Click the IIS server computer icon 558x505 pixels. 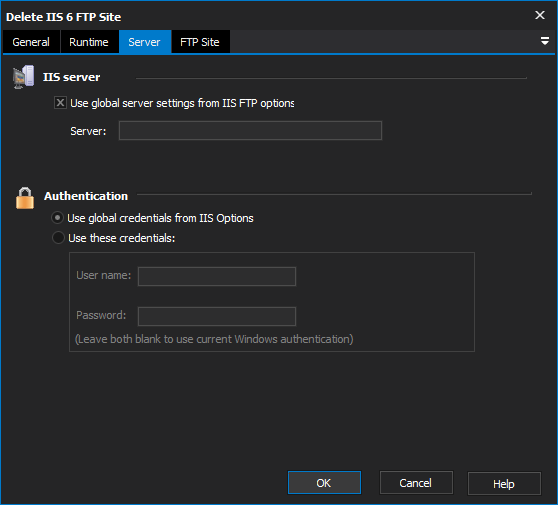click(23, 77)
